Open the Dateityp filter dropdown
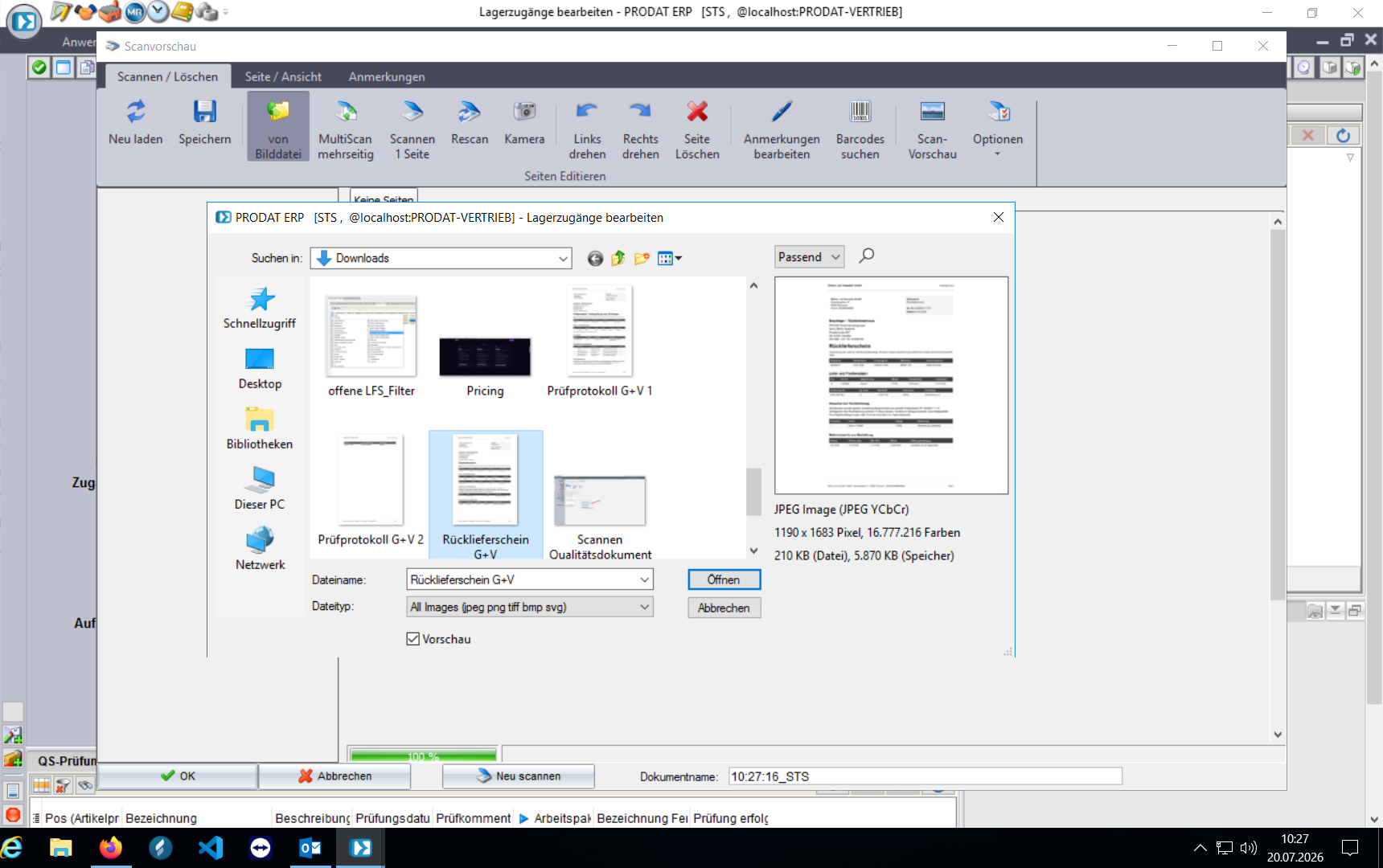The width and height of the screenshot is (1383, 868). [530, 607]
